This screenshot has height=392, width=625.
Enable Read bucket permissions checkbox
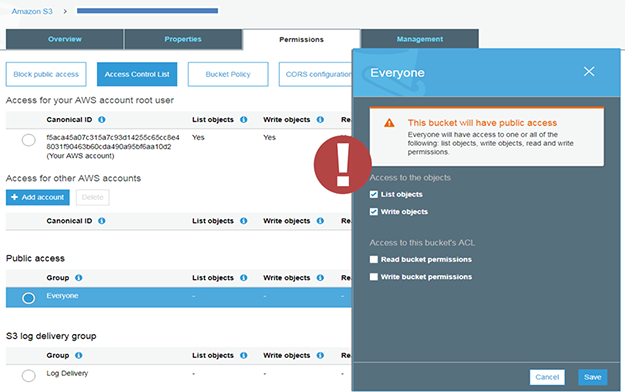(x=373, y=260)
